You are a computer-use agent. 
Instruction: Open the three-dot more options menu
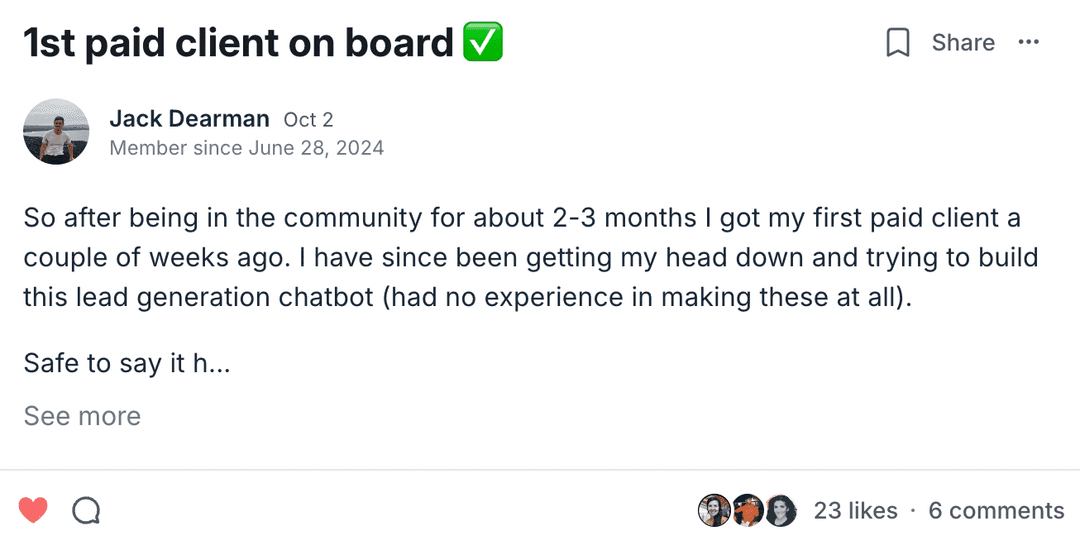tap(1028, 42)
